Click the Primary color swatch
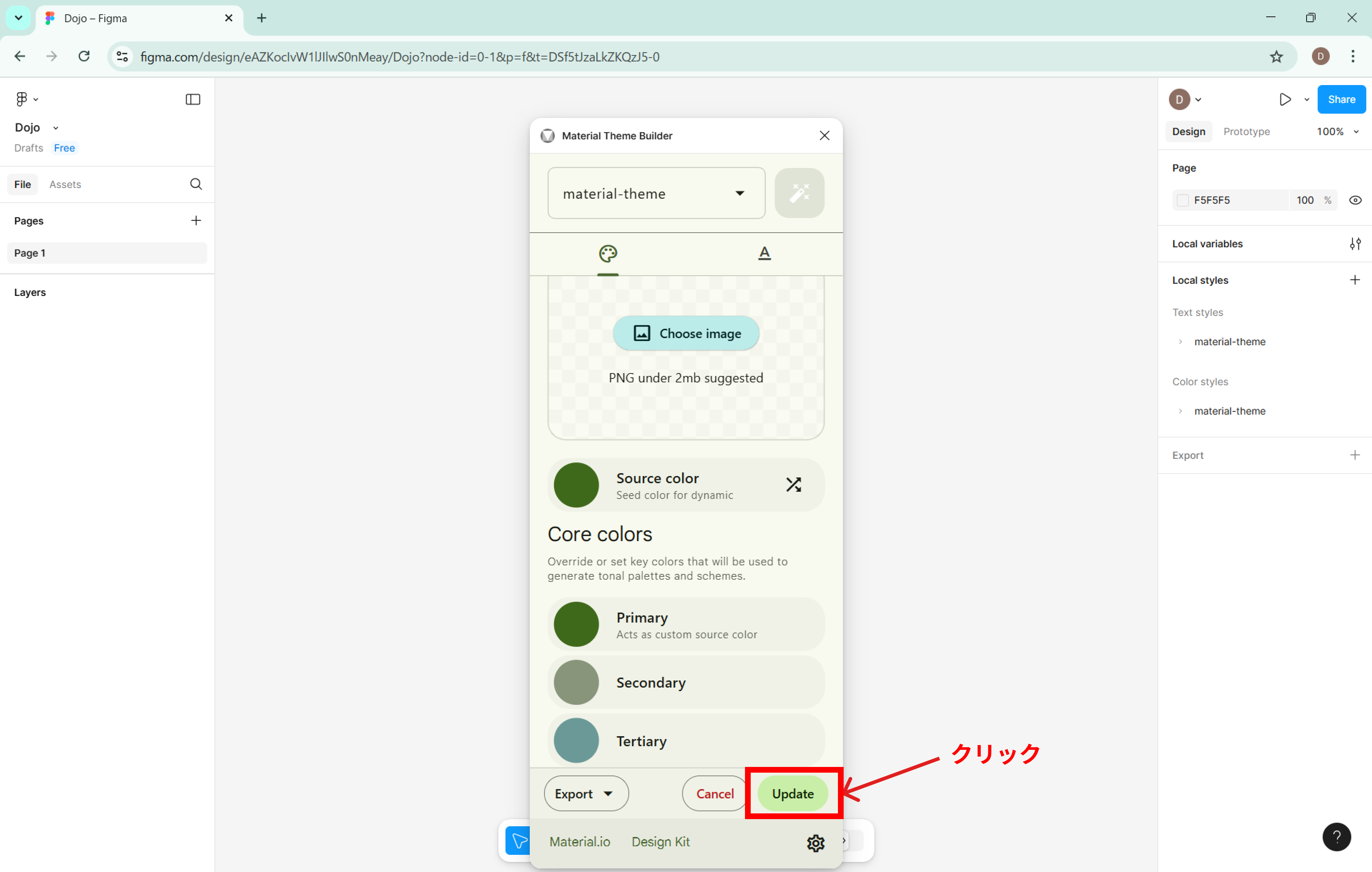 tap(576, 624)
